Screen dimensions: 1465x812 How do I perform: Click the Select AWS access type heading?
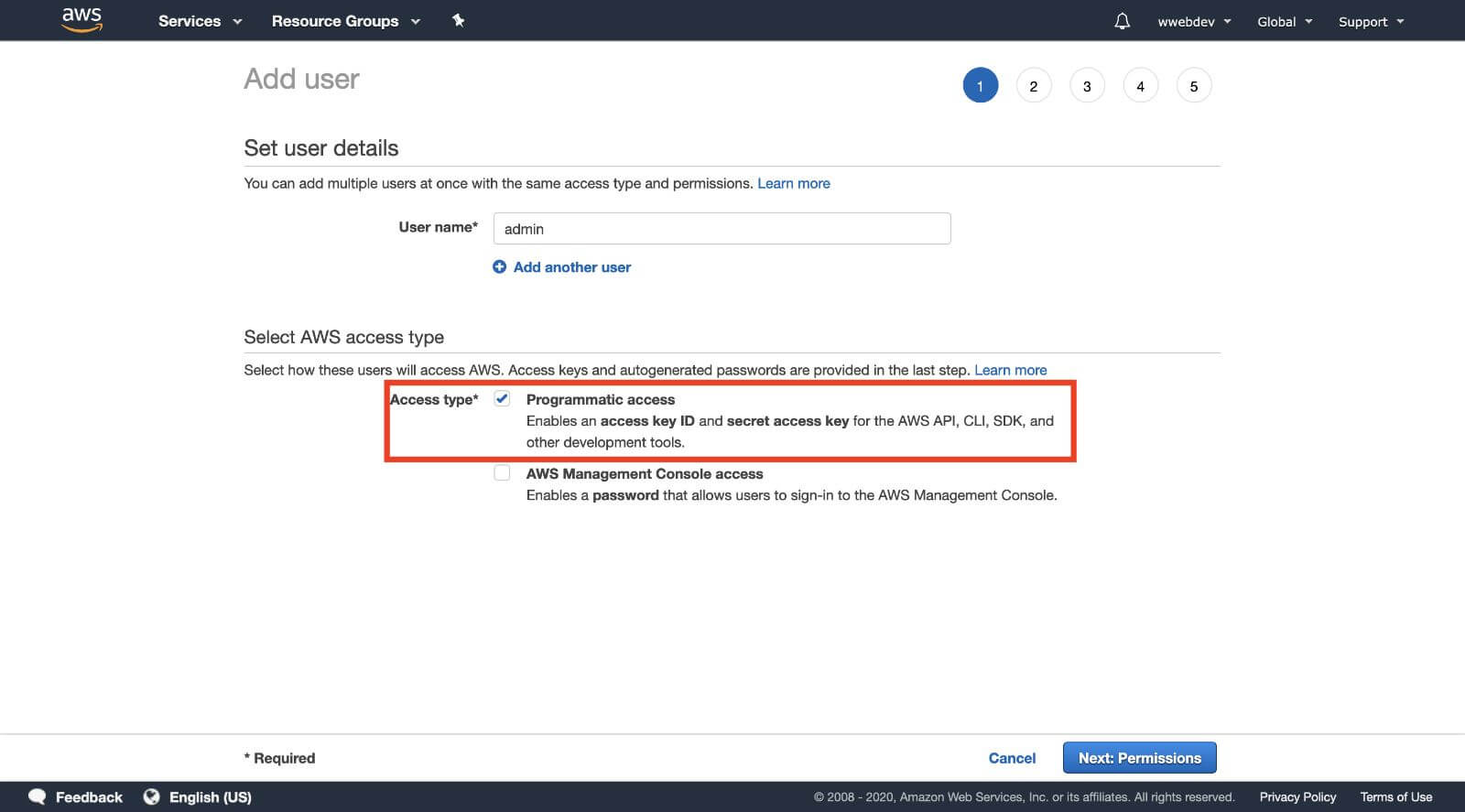coord(343,337)
